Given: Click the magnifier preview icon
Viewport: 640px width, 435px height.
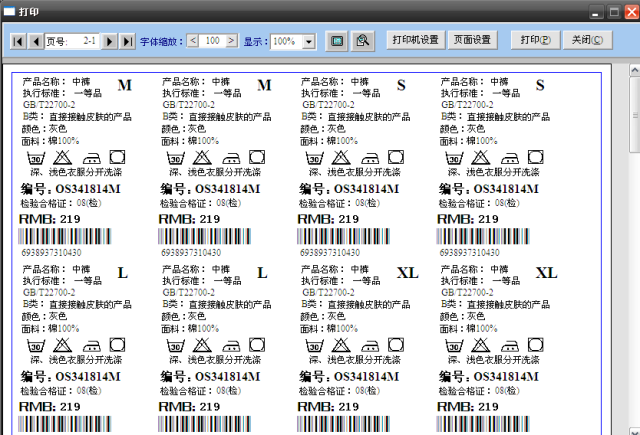Looking at the screenshot, I should tap(364, 41).
